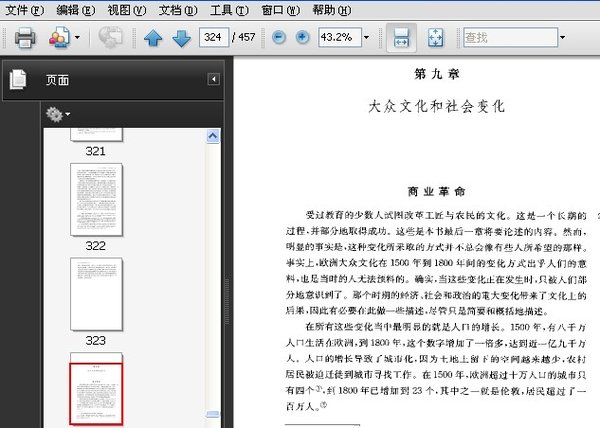The image size is (600, 428).
Task: Select the partially visible page 321 thumbnail
Action: pos(96,135)
